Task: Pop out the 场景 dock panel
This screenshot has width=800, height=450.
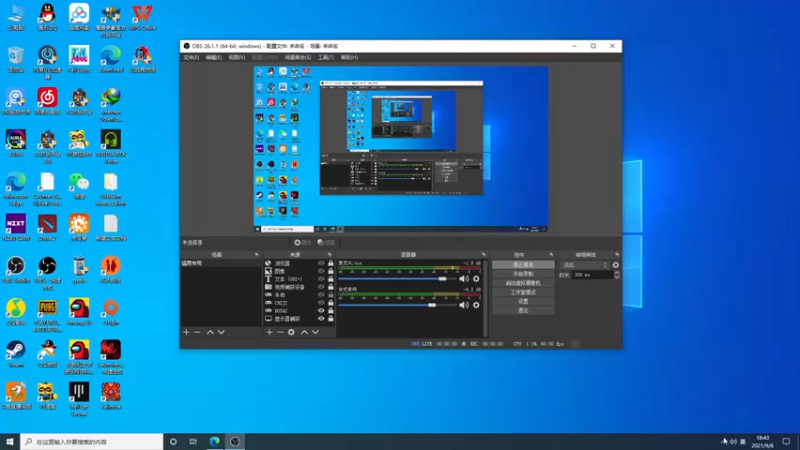Action: pos(257,255)
